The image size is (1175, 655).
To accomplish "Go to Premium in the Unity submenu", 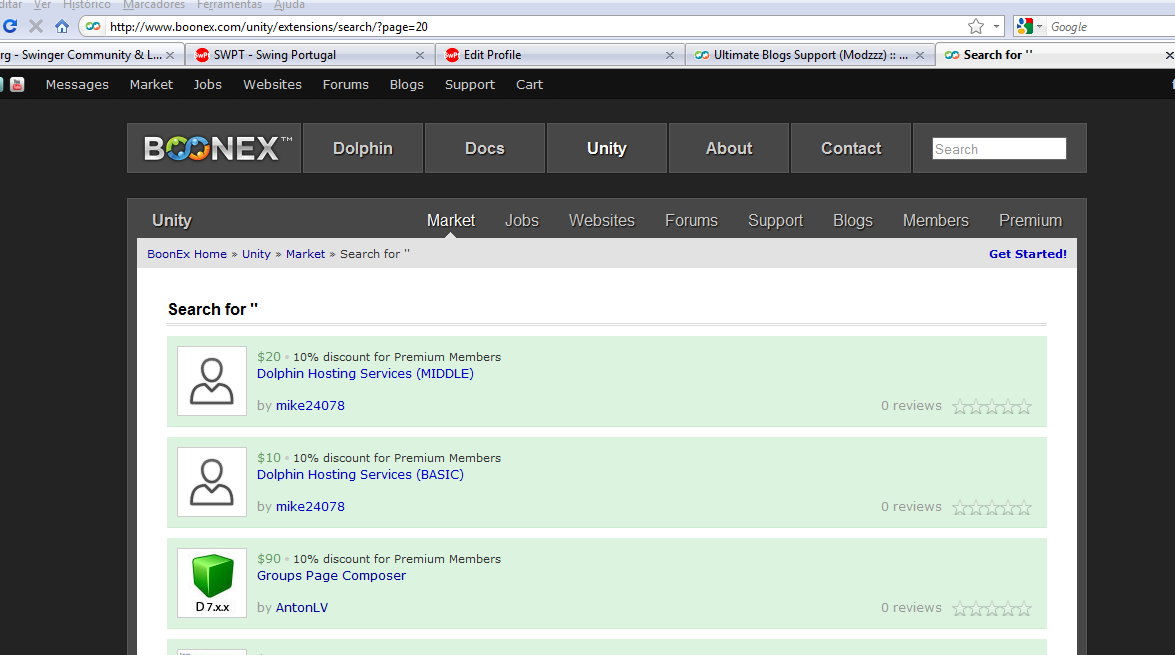I will coord(1030,221).
